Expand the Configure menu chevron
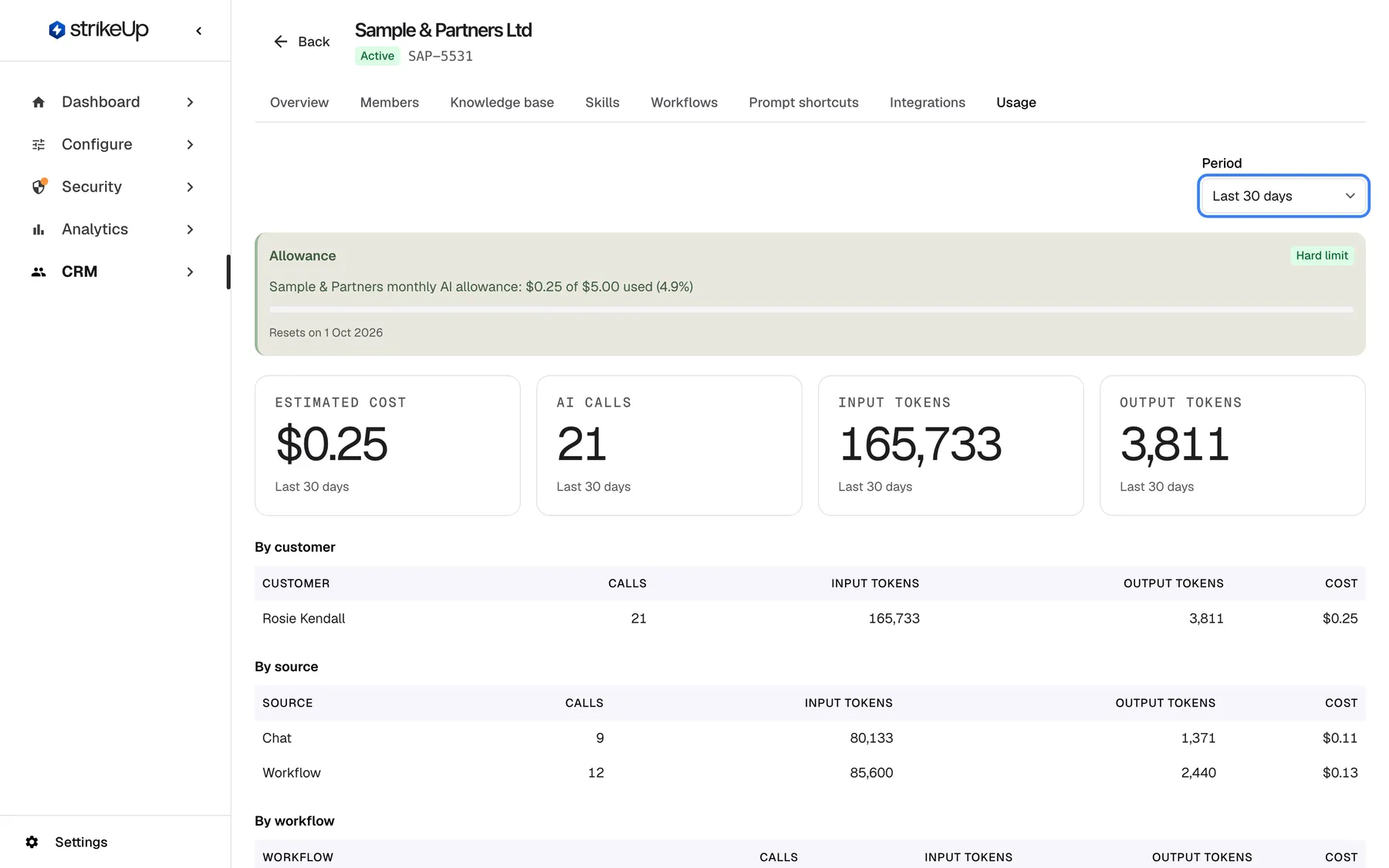This screenshot has width=1389, height=868. (x=190, y=144)
